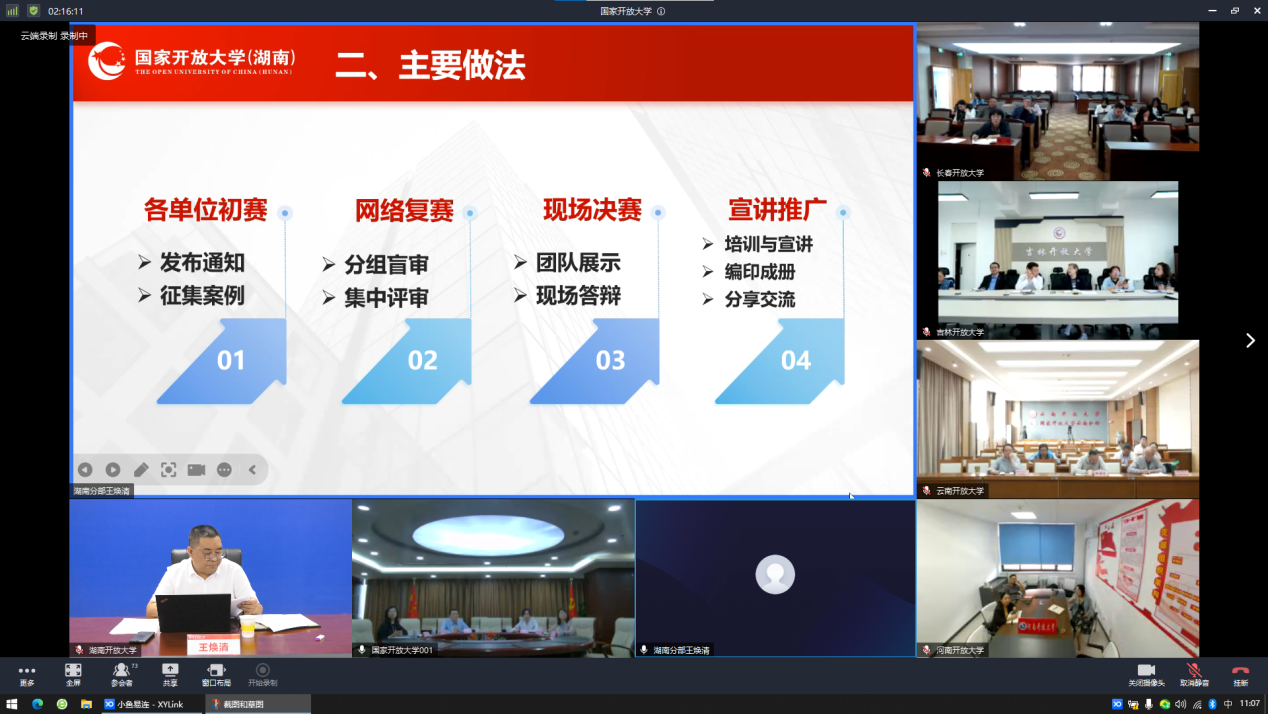Screen dimensions: 1268x714
Task: Open 窗口布局 window layout options
Action: 216,675
